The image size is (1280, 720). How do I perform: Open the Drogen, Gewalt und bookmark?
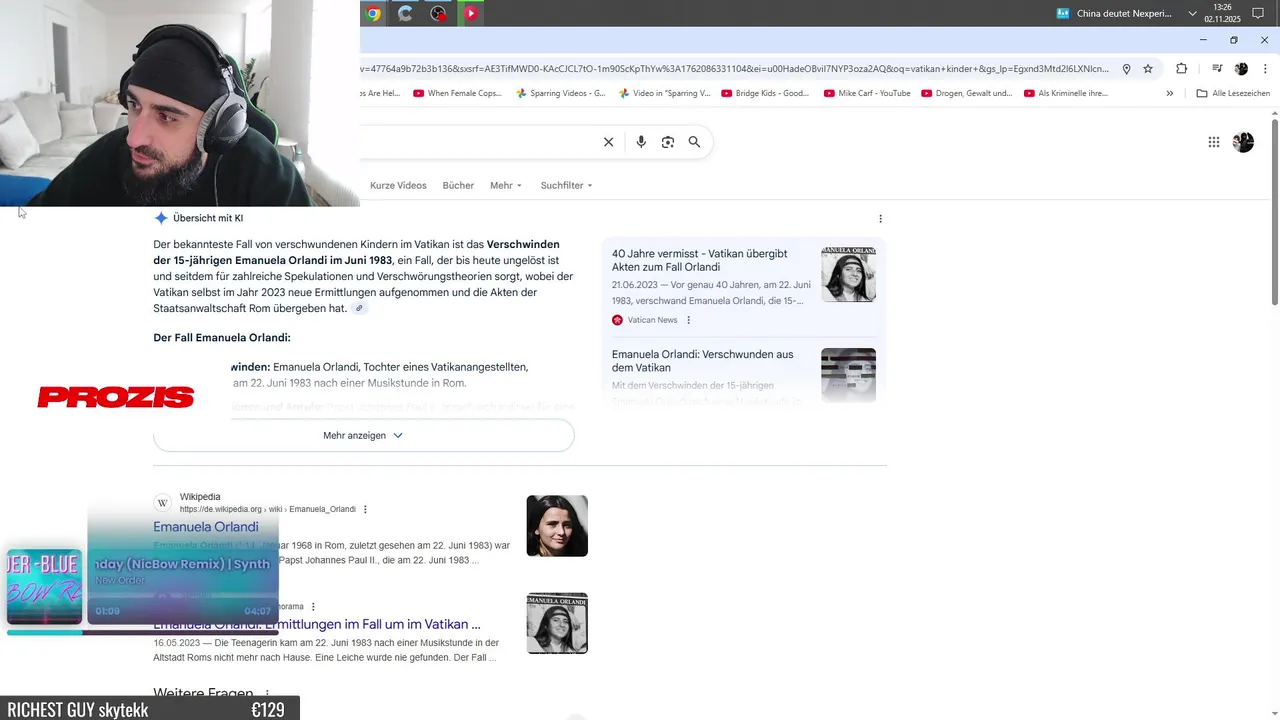tap(966, 93)
